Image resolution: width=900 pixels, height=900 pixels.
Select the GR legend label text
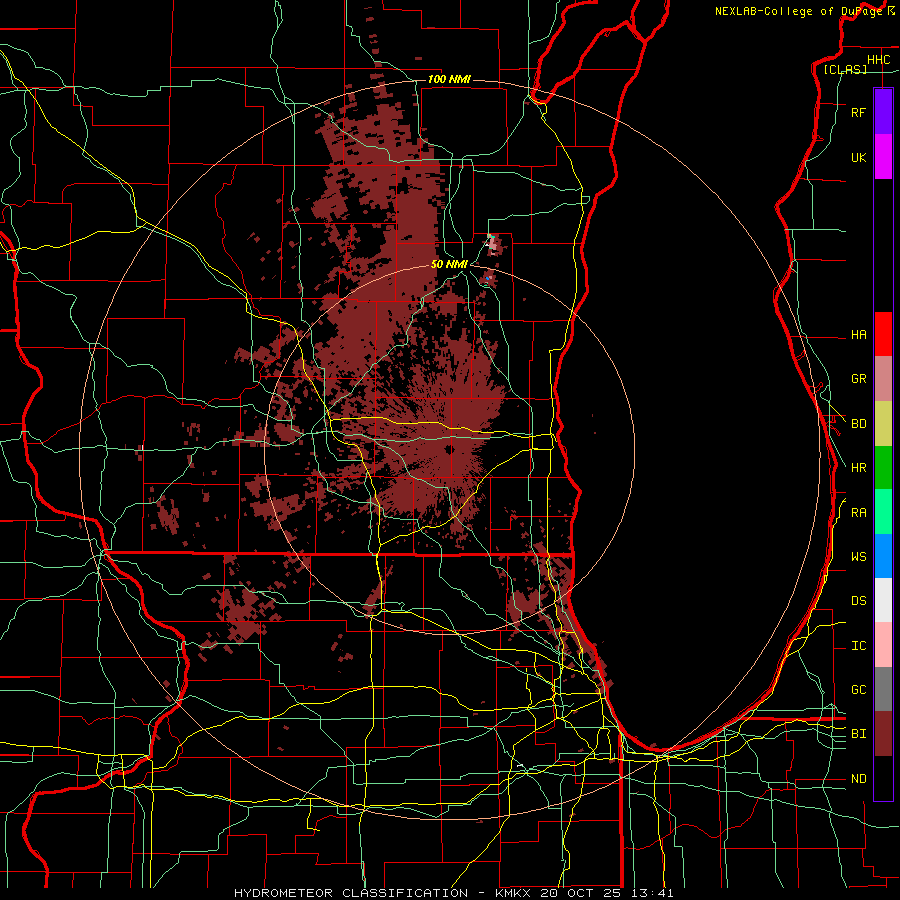point(858,379)
